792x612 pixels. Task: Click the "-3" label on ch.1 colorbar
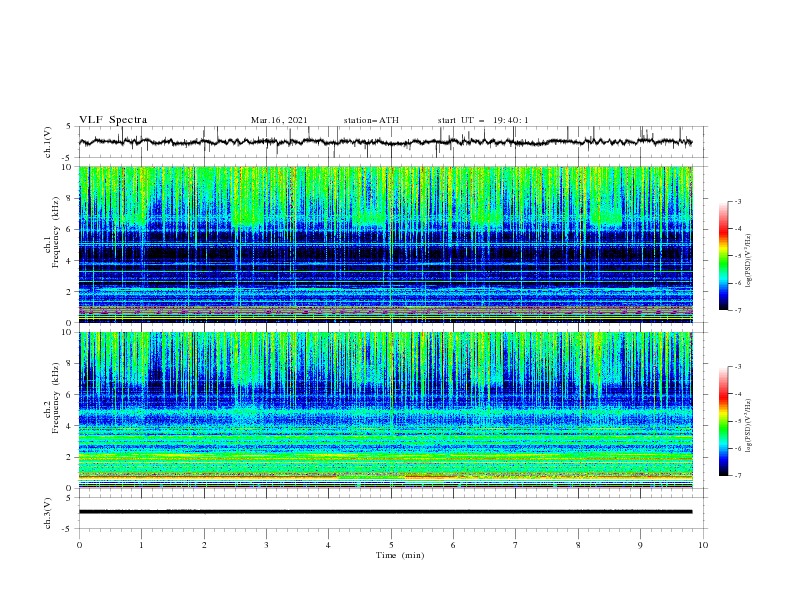737,201
